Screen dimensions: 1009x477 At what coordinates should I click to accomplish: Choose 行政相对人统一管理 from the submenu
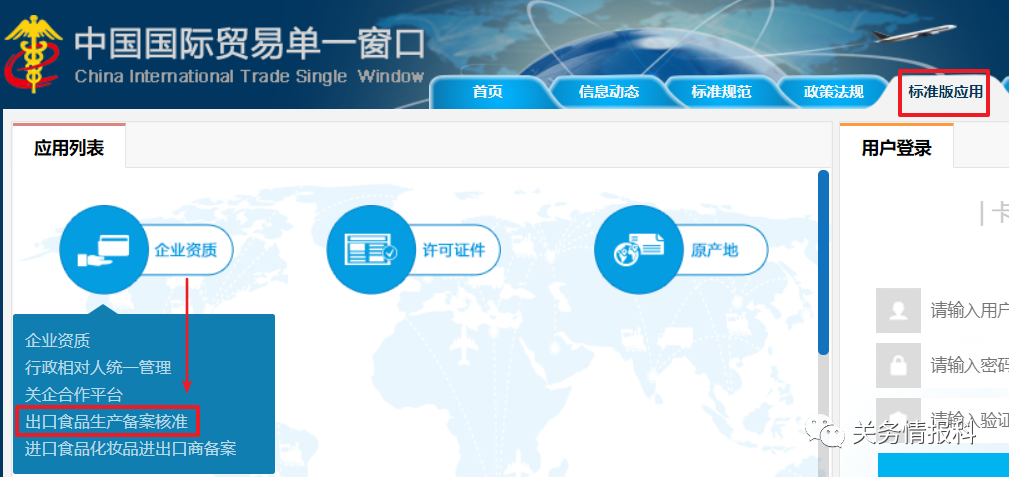tap(98, 368)
